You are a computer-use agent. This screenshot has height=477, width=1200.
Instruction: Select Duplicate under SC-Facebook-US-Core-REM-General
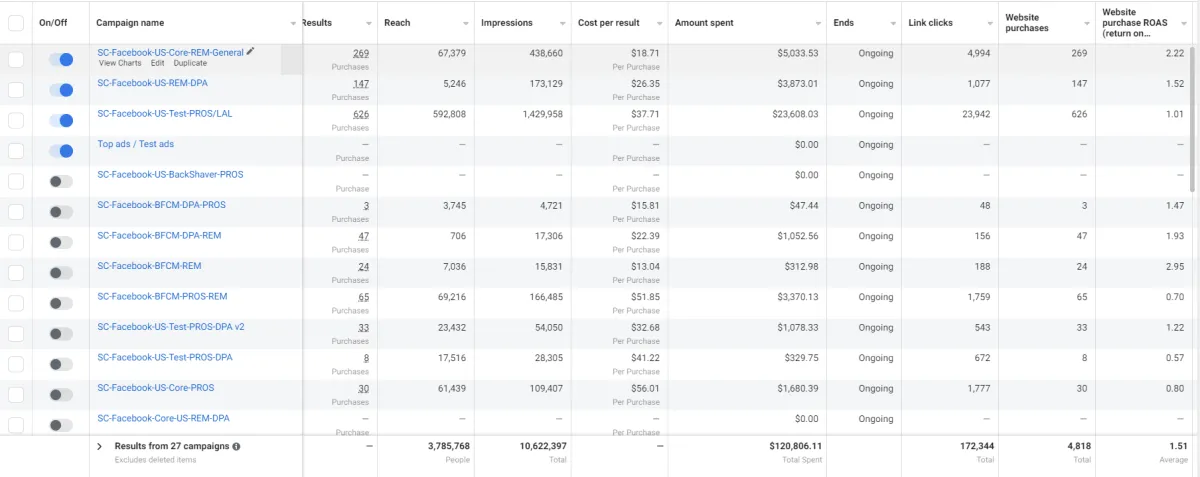point(190,63)
